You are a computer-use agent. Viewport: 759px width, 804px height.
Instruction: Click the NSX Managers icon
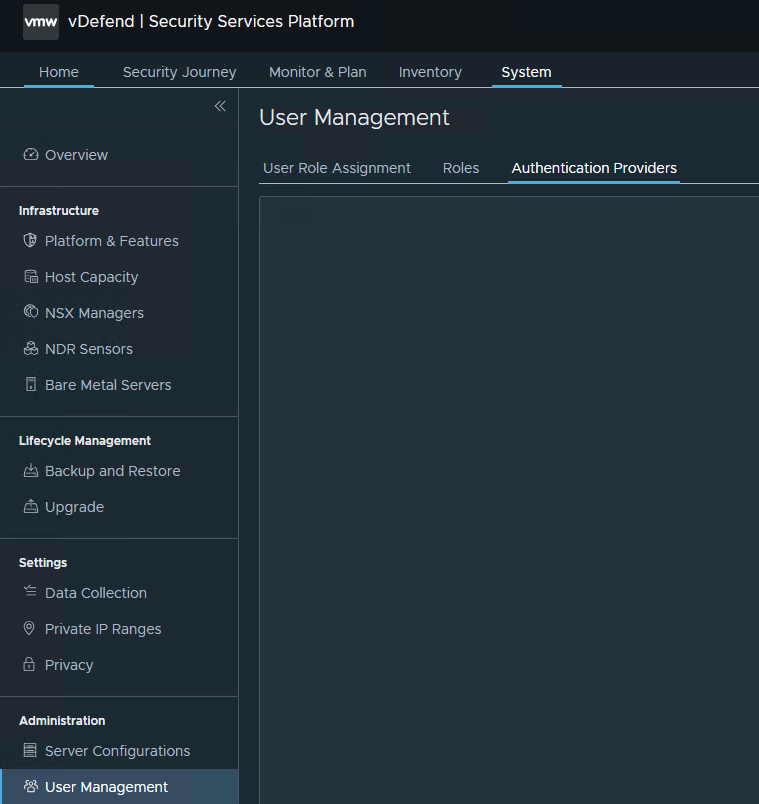click(31, 312)
